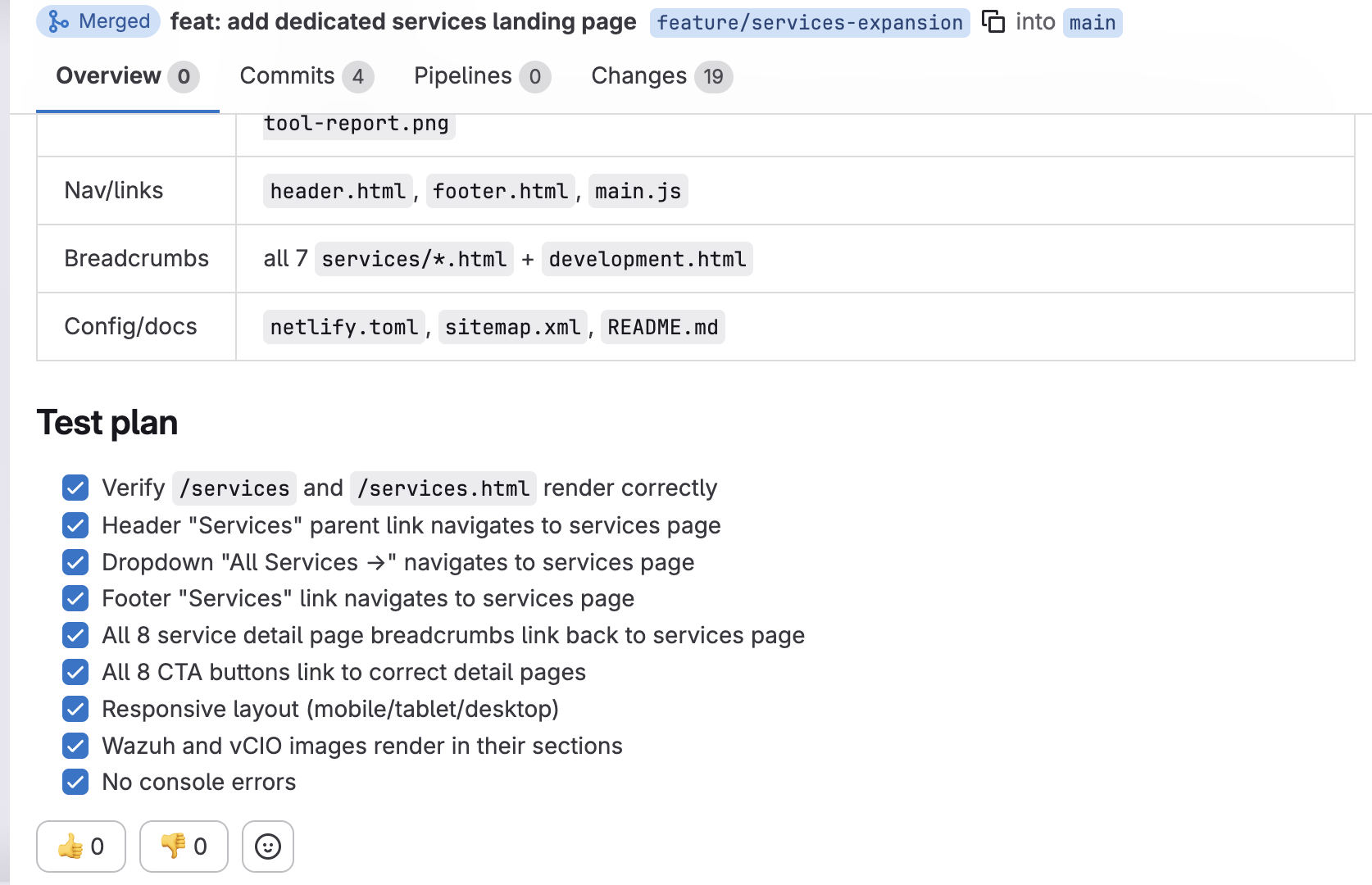
Task: Open the feature/services-expansion branch label
Action: [809, 22]
